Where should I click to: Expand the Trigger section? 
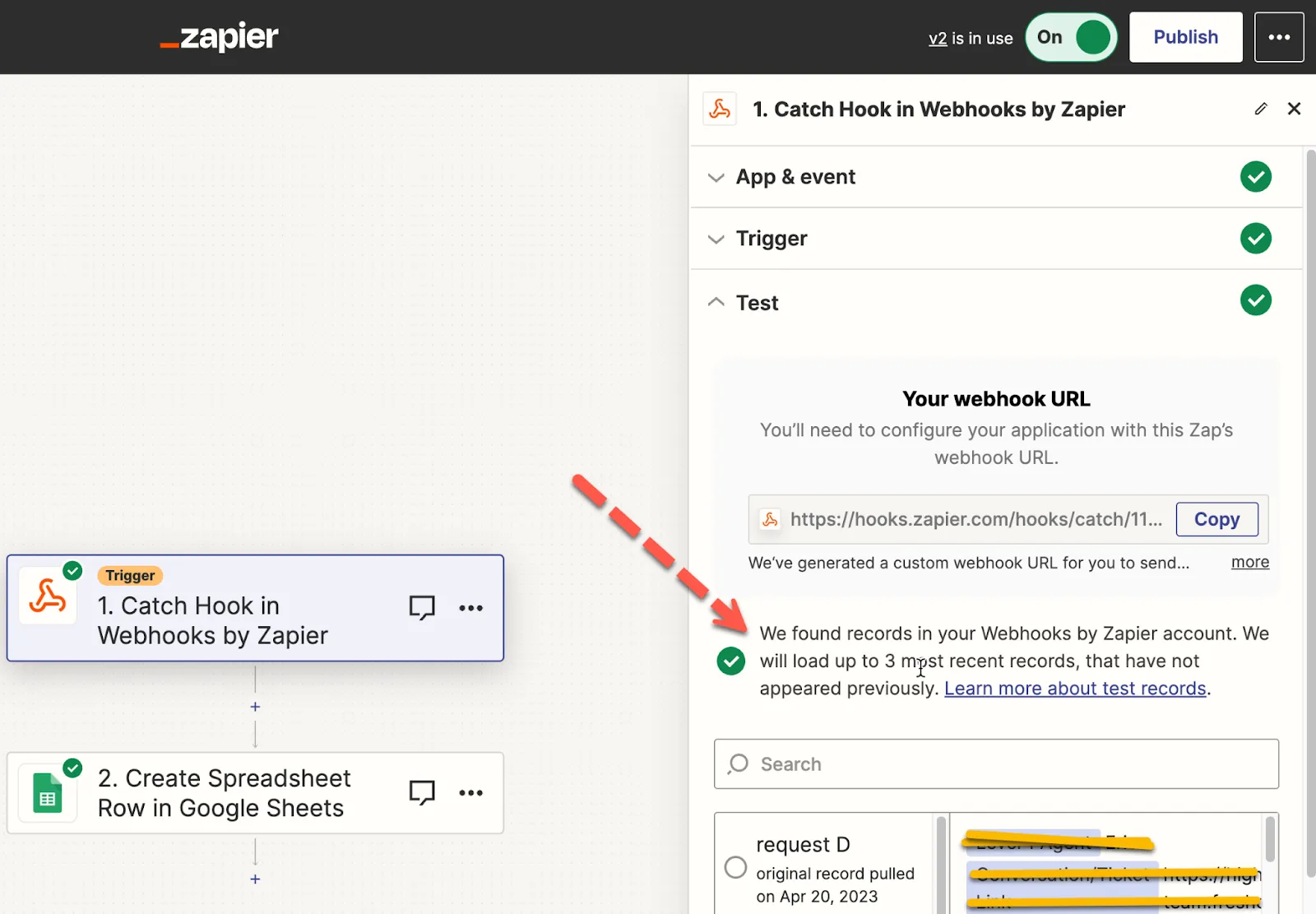pyautogui.click(x=716, y=239)
